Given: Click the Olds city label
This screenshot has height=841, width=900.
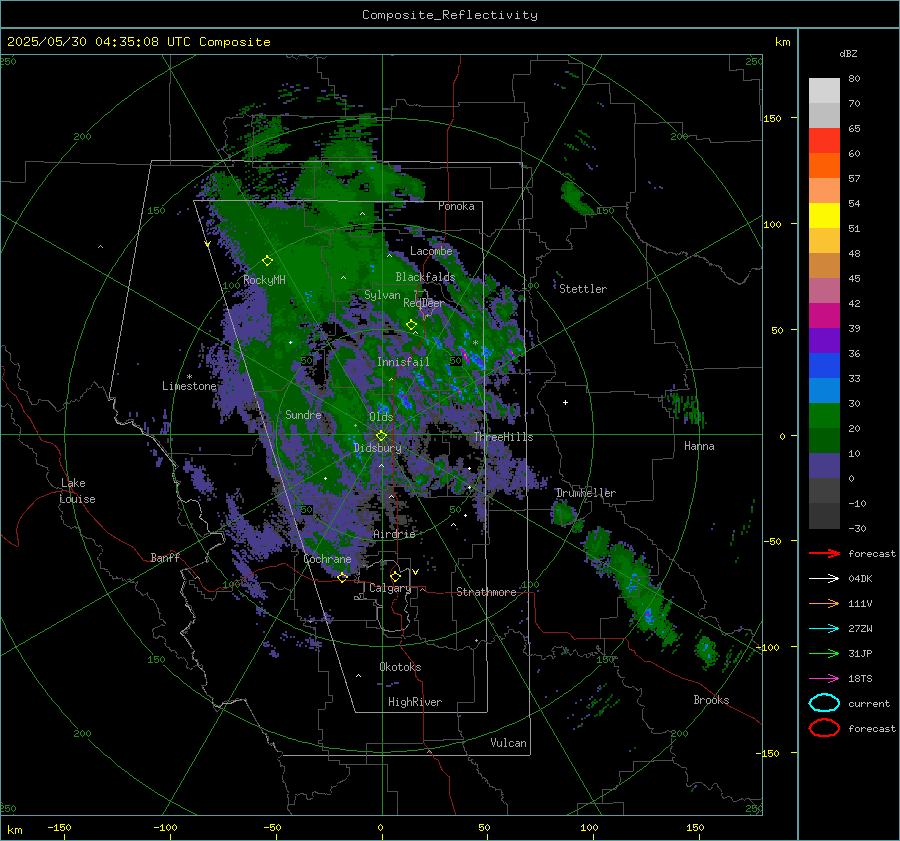Looking at the screenshot, I should tap(381, 417).
